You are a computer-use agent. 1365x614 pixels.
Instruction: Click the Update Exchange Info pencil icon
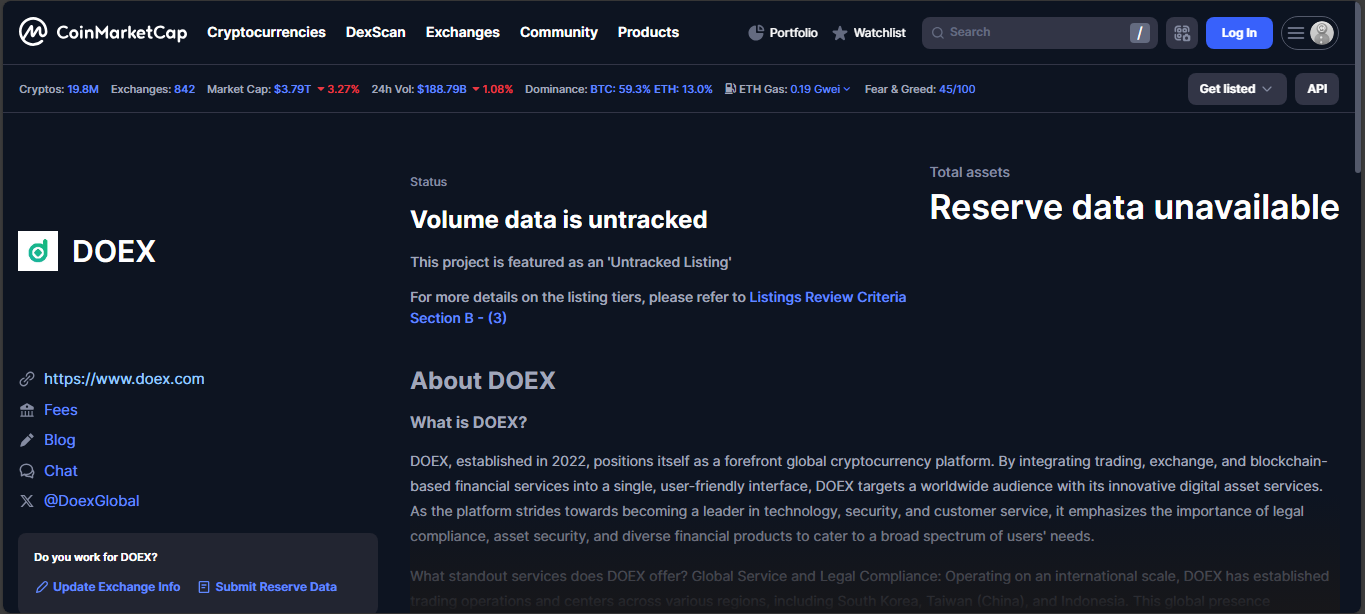42,587
